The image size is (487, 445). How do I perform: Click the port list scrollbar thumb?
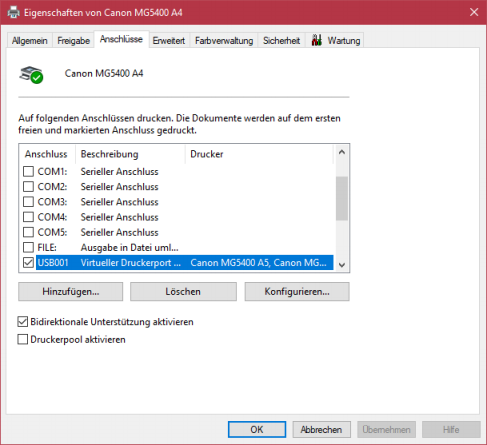pos(342,198)
